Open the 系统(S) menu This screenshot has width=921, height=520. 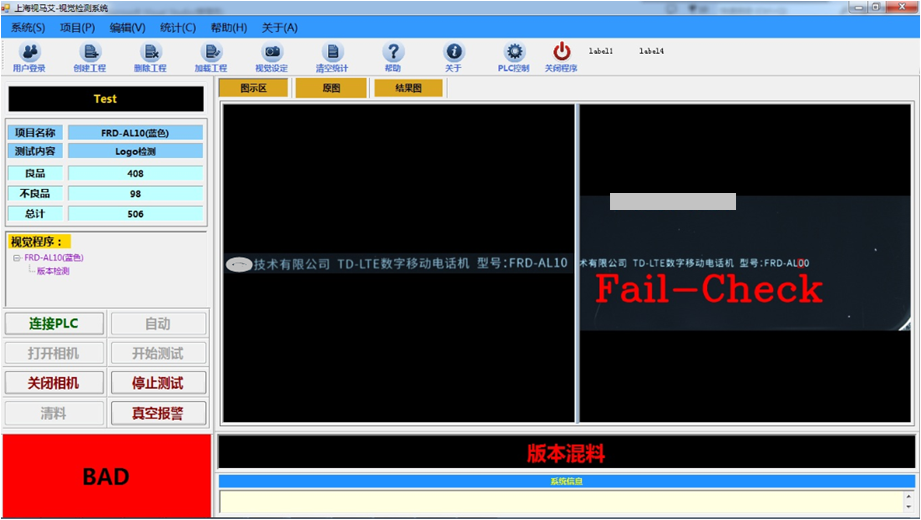(x=28, y=28)
